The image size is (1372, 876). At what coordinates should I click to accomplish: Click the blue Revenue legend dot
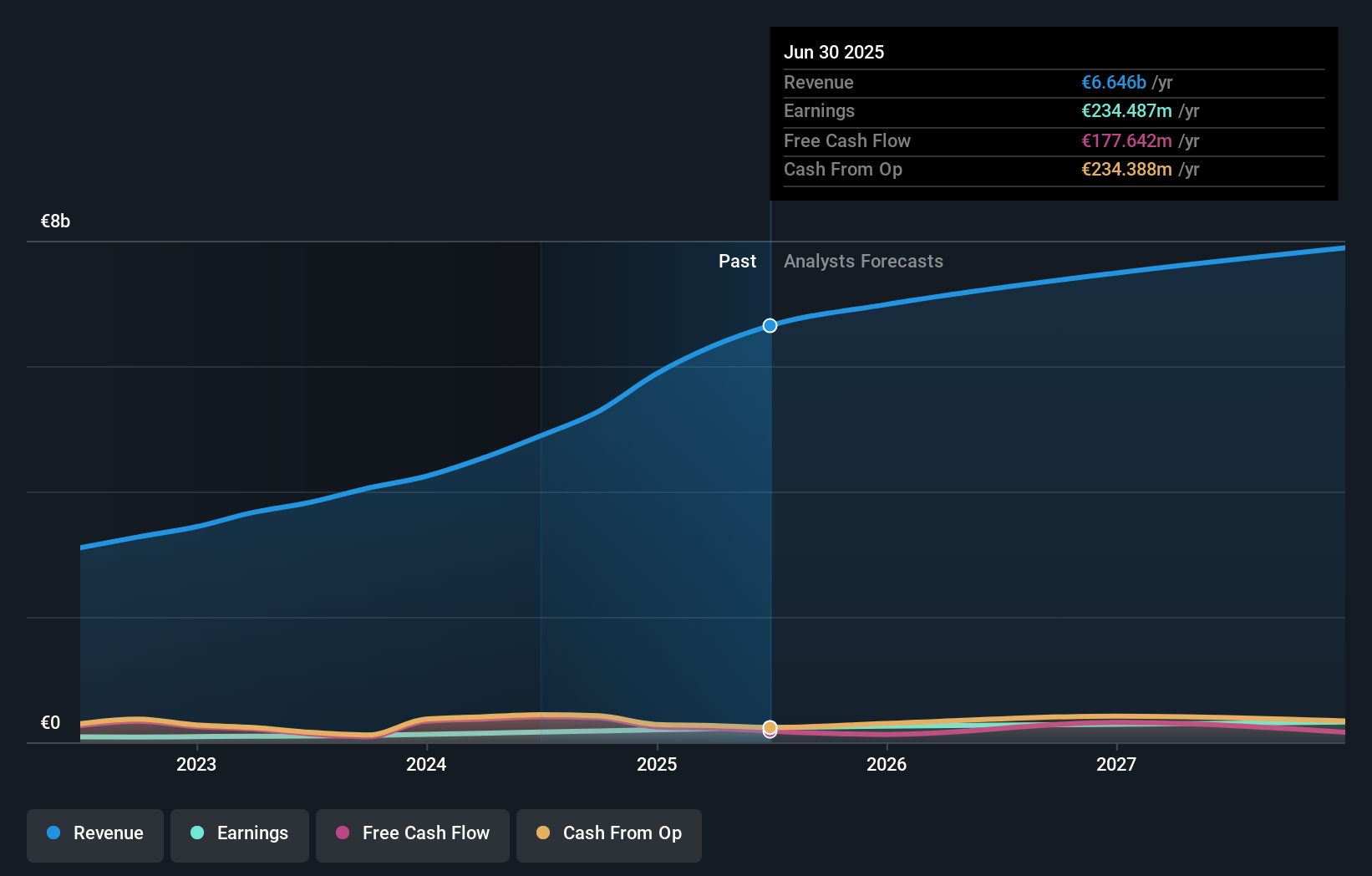click(53, 833)
